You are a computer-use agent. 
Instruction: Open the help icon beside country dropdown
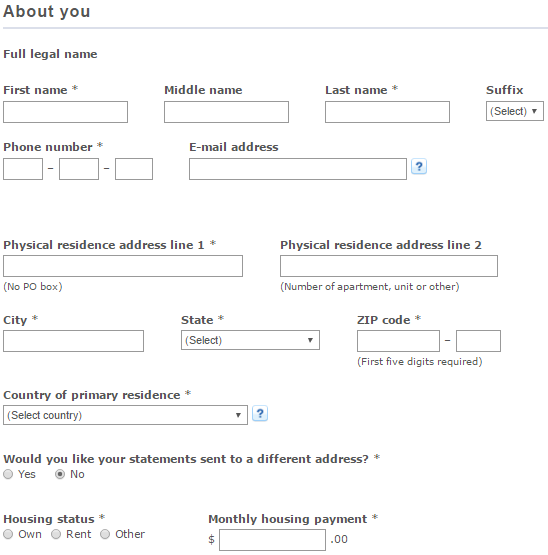pos(260,413)
